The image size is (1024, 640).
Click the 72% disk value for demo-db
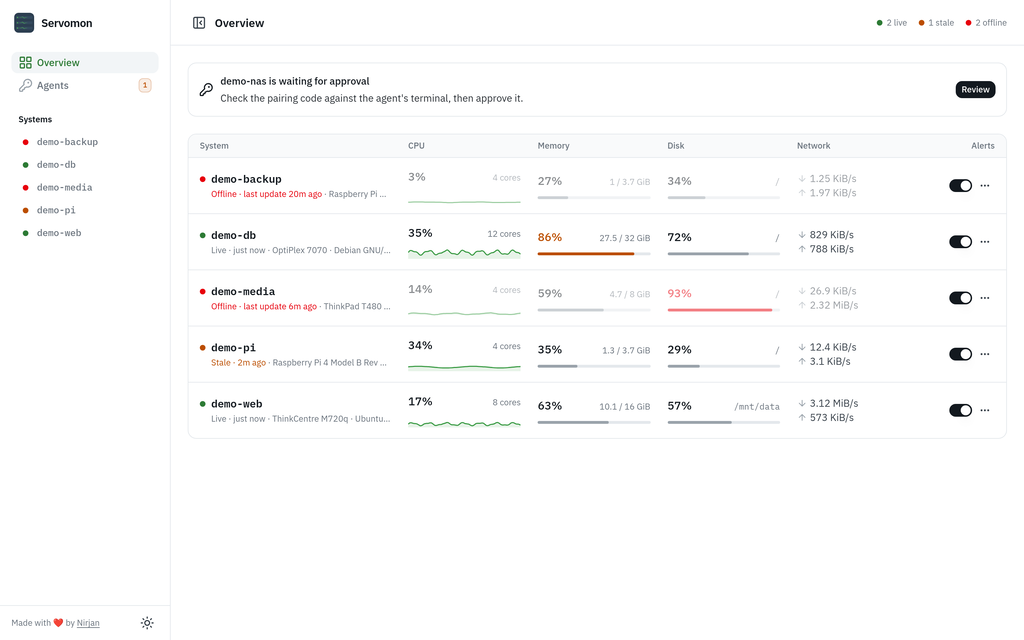[x=679, y=237]
